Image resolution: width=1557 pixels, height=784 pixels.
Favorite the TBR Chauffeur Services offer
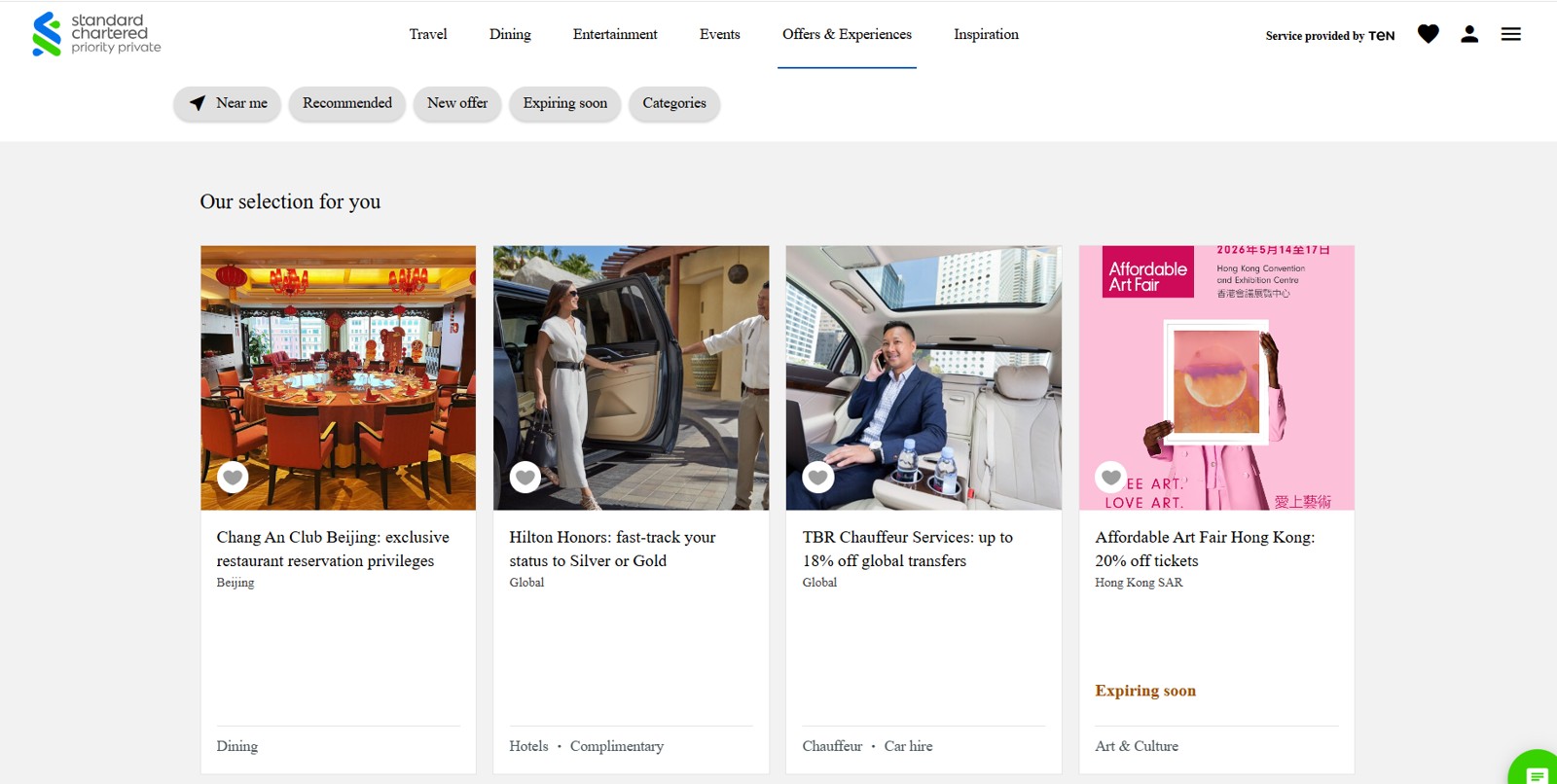tap(818, 477)
